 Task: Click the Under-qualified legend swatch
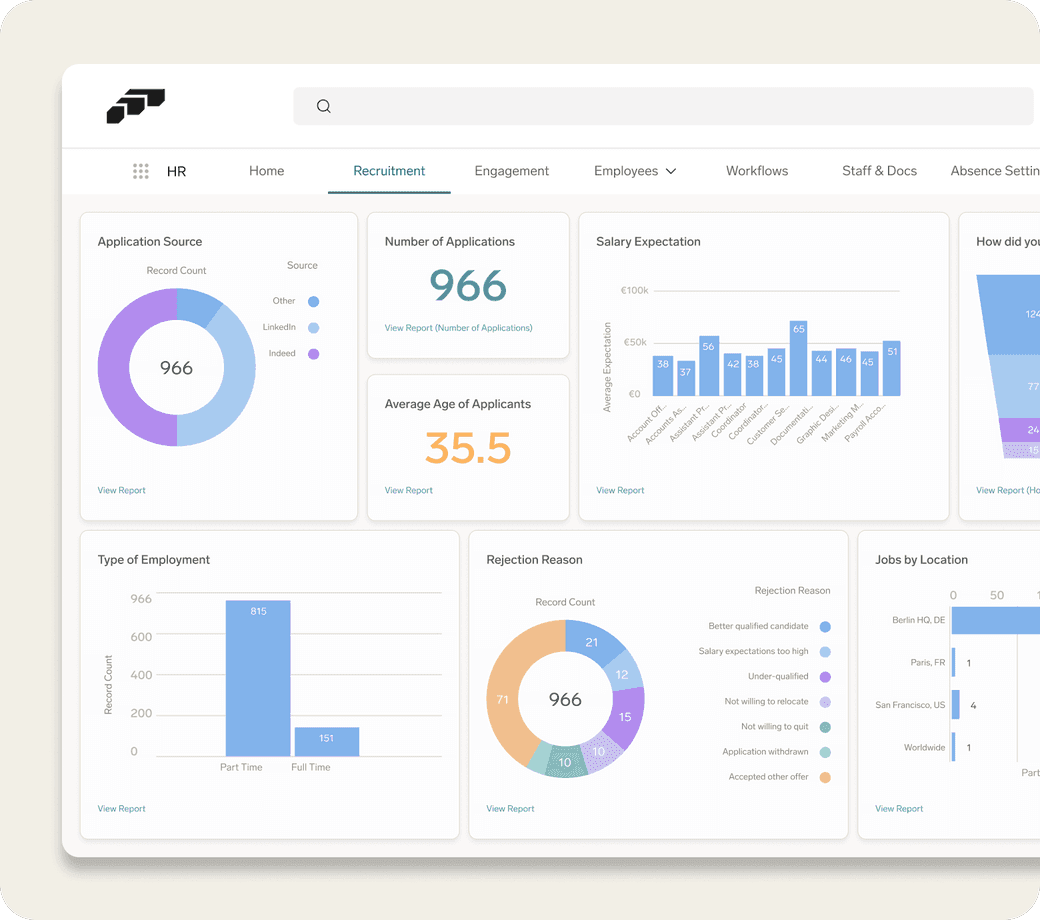(825, 677)
